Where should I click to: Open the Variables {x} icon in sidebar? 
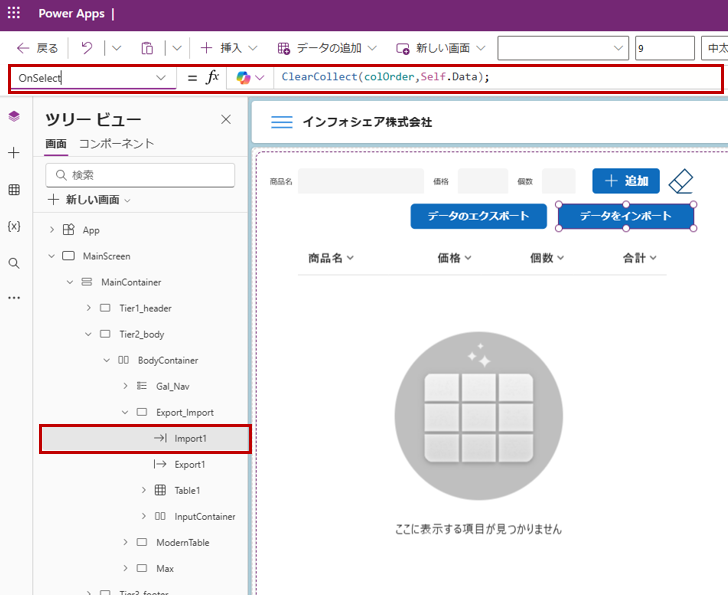click(x=14, y=226)
